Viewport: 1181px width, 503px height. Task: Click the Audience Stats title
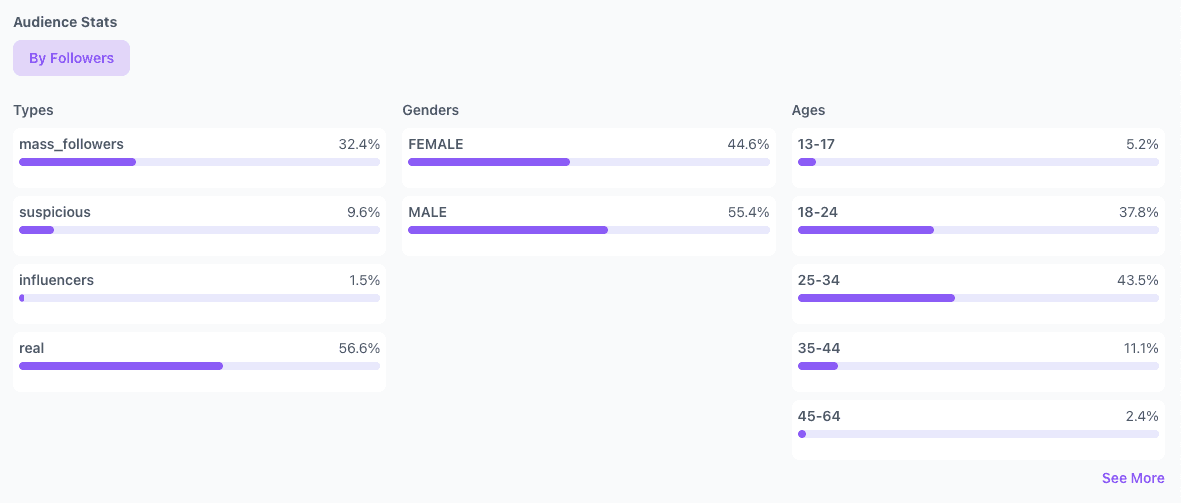pos(64,21)
